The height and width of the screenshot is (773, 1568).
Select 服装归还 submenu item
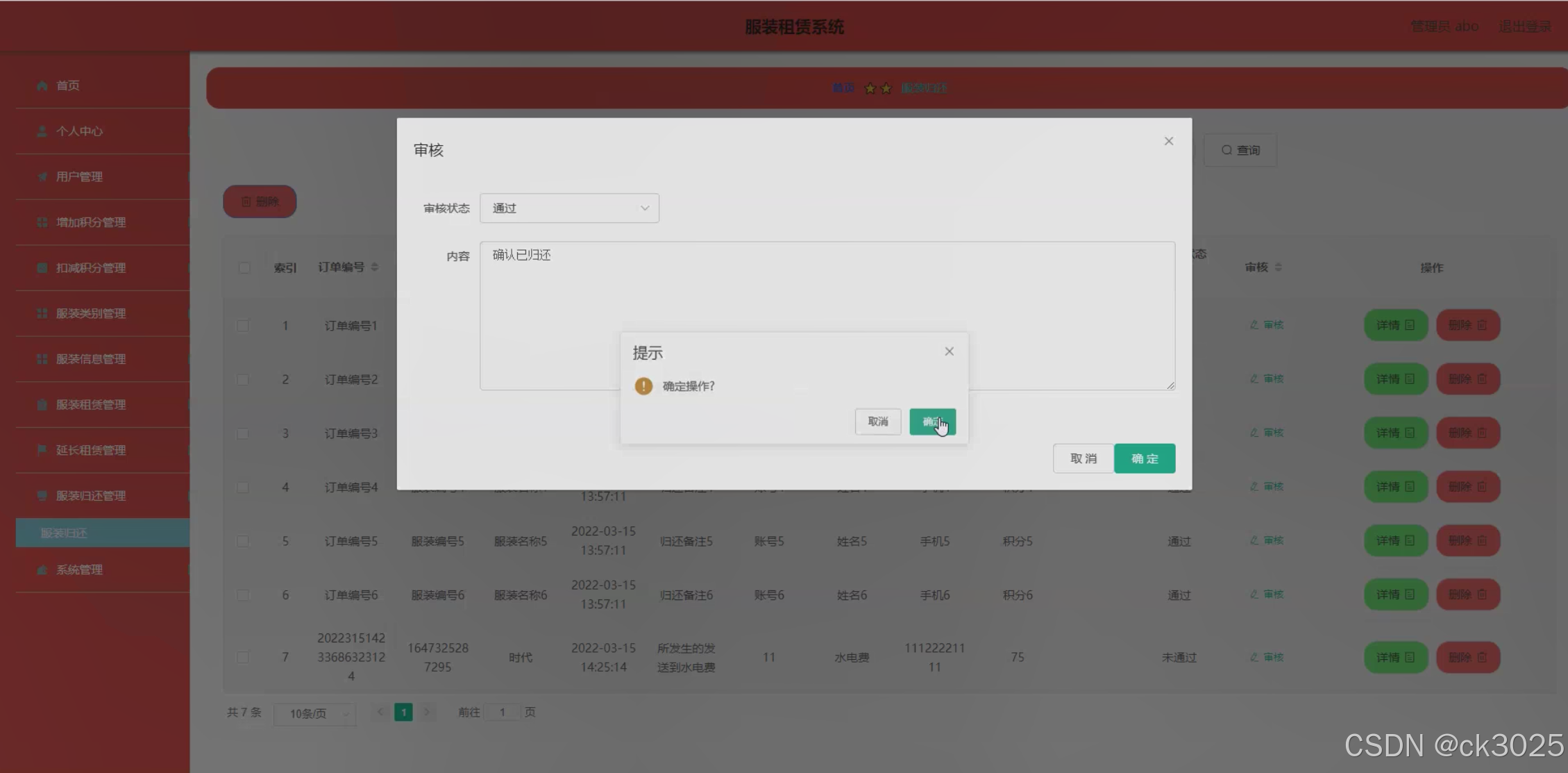[64, 533]
